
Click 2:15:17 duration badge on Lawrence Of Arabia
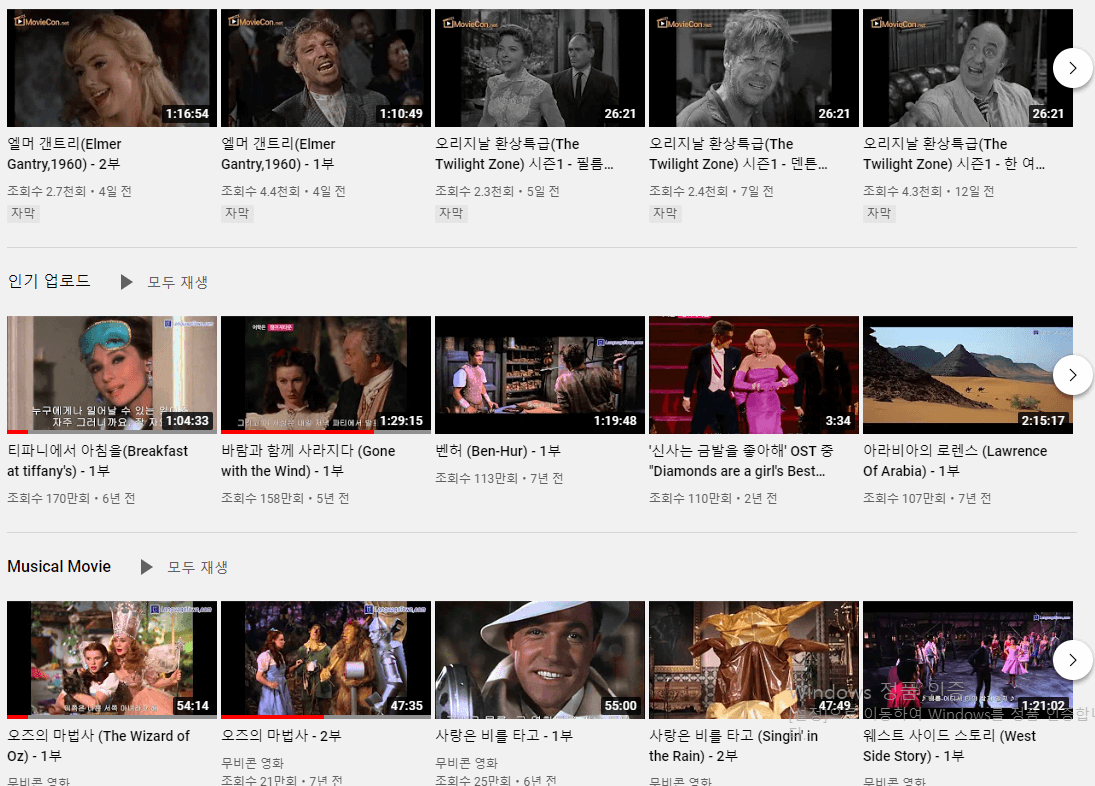click(1043, 421)
